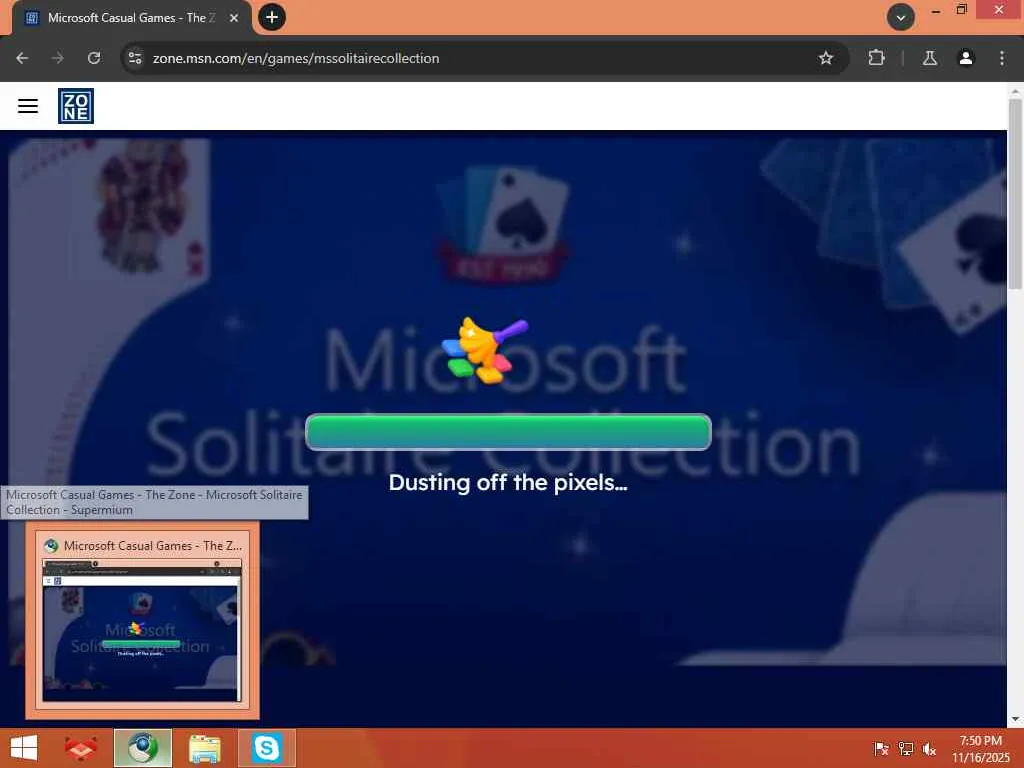Screen dimensions: 1024x768
Task: Open the hamburger menu on Zone site
Action: point(27,106)
